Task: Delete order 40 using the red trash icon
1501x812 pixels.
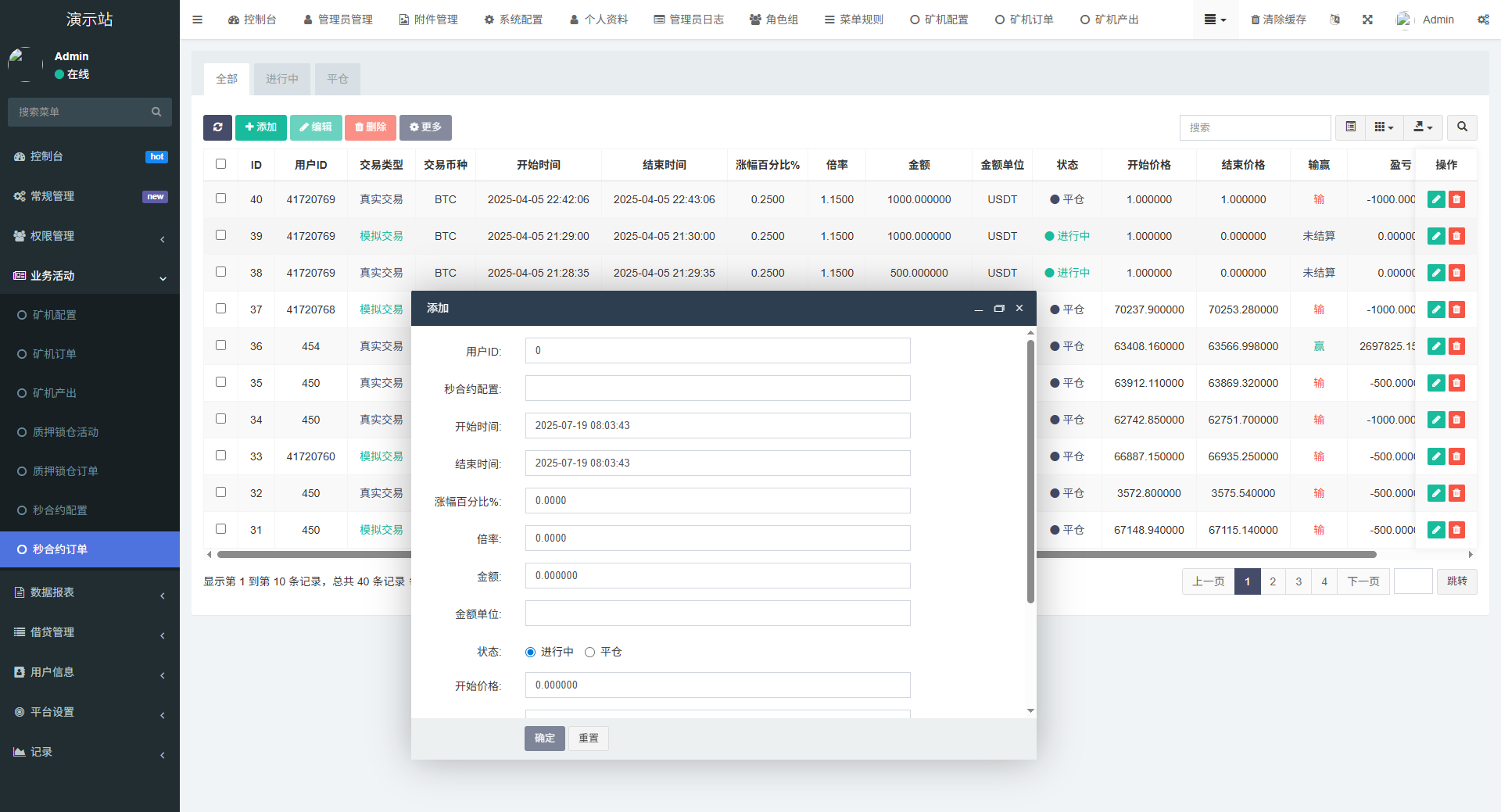Action: click(1456, 199)
